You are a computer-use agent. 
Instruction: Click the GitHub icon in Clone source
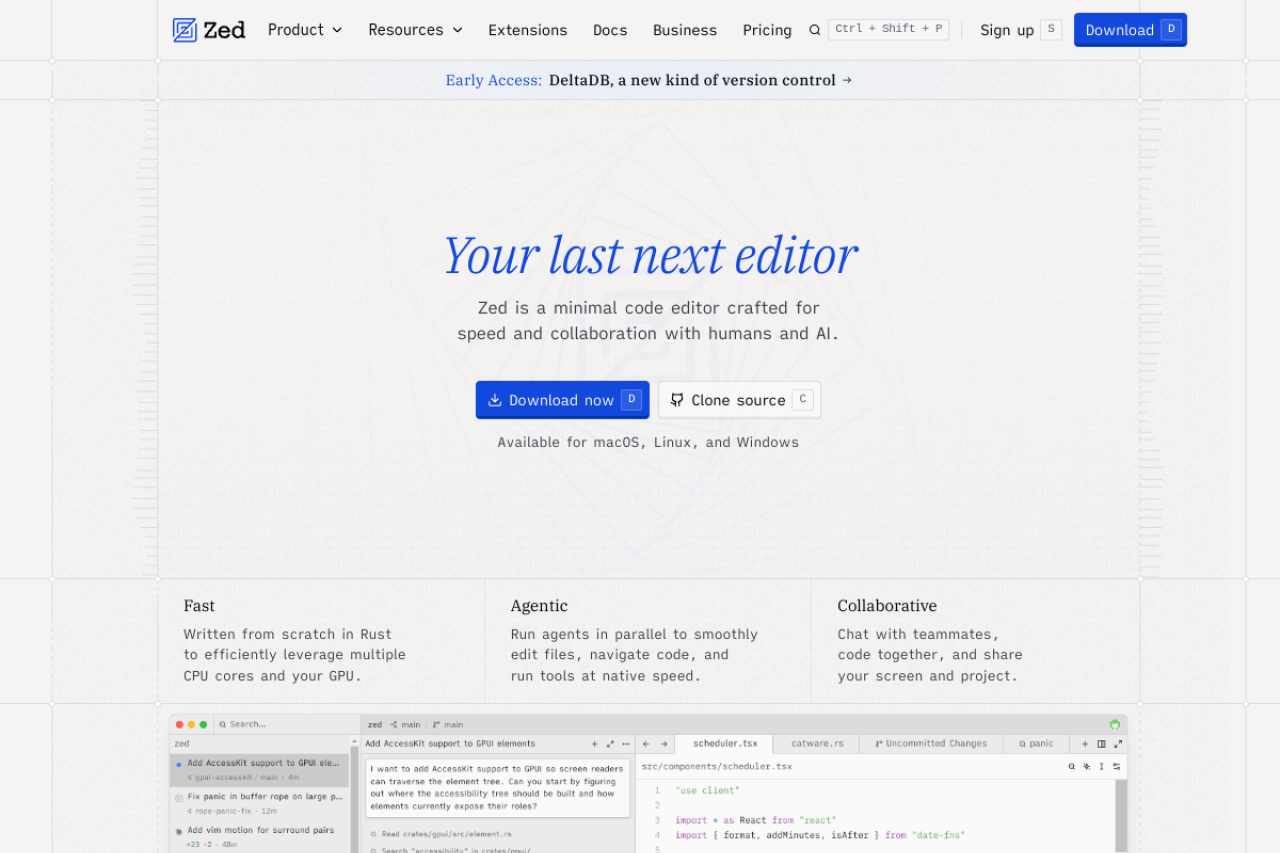[677, 400]
